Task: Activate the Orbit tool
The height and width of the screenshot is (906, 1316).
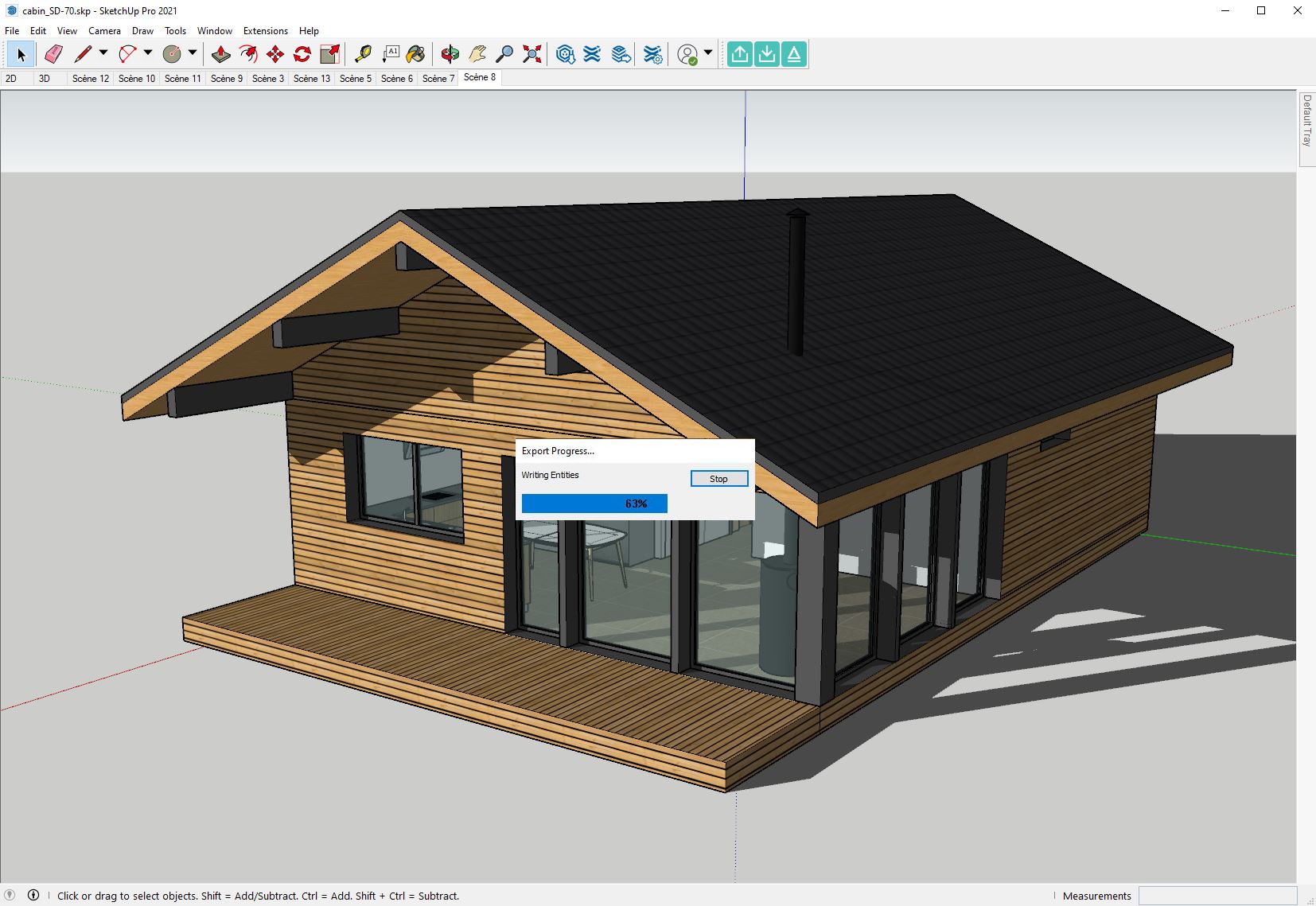Action: [450, 53]
